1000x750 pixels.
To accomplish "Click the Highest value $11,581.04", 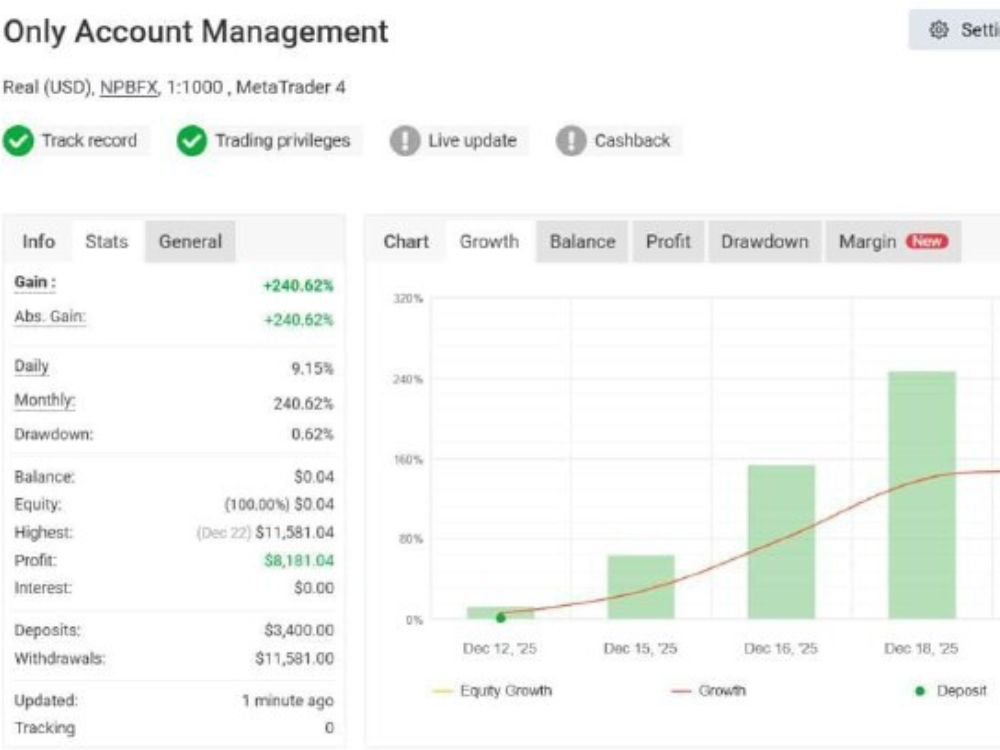I will coord(294,533).
